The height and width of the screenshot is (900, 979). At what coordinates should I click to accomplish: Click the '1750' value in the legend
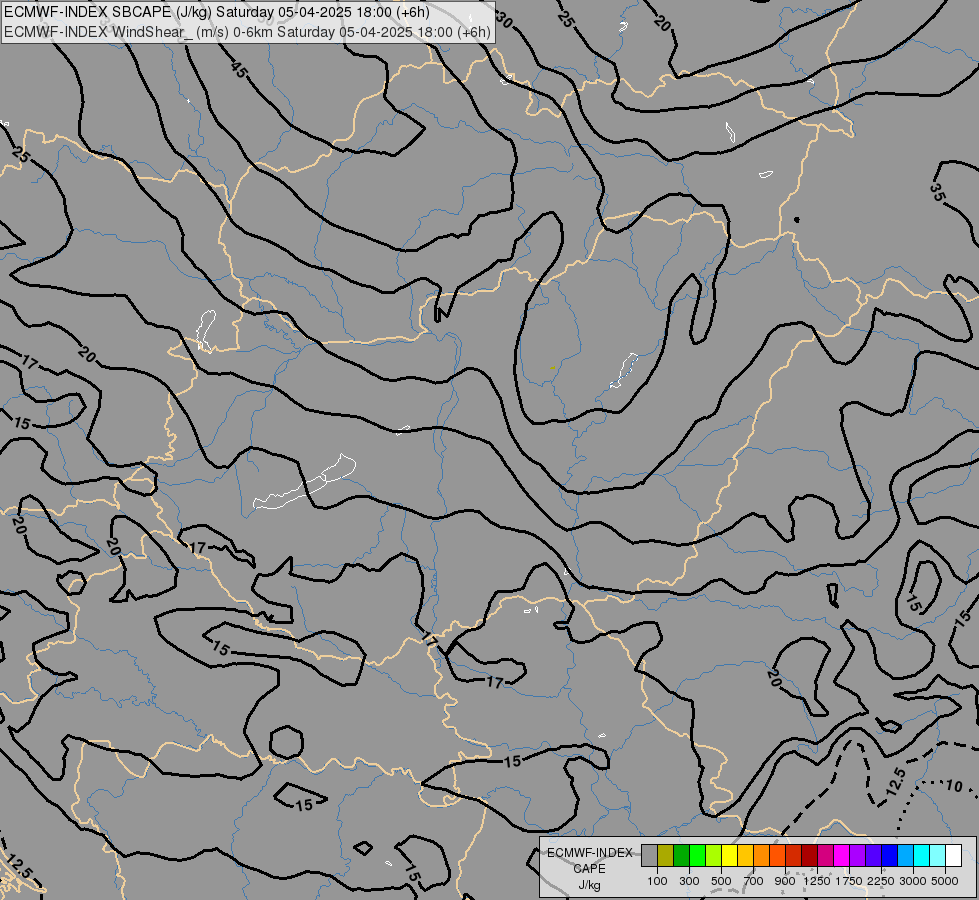pyautogui.click(x=849, y=881)
